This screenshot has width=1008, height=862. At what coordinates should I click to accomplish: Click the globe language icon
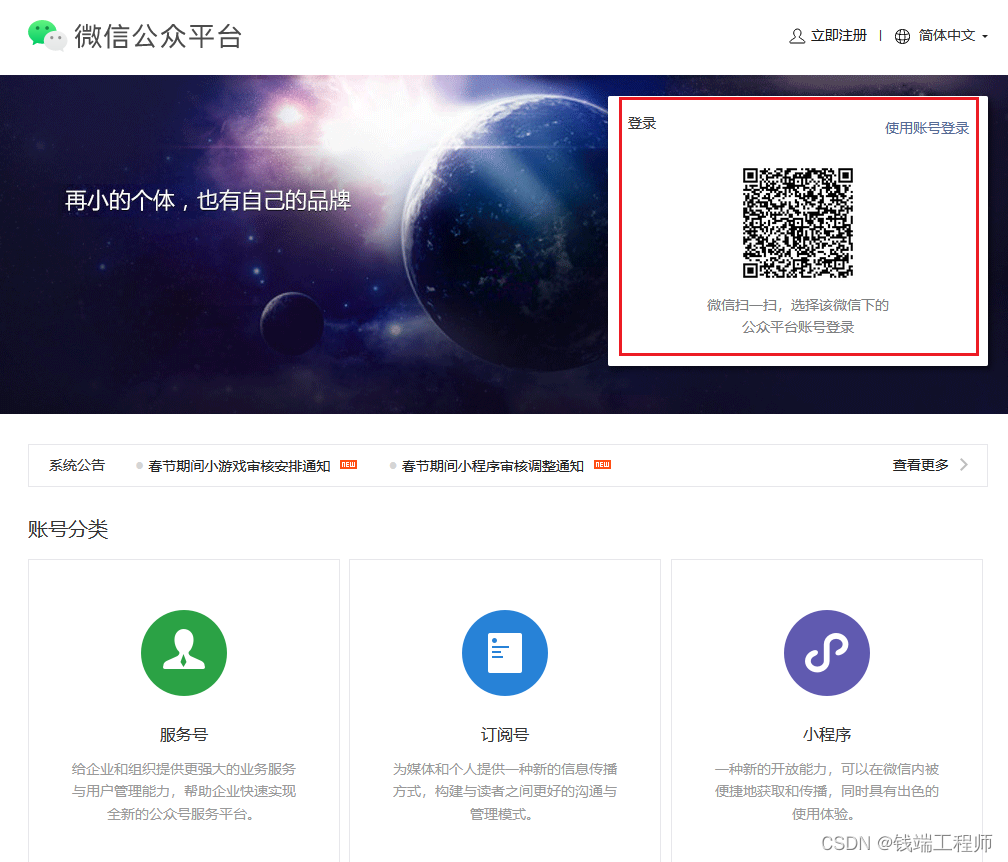coord(903,36)
